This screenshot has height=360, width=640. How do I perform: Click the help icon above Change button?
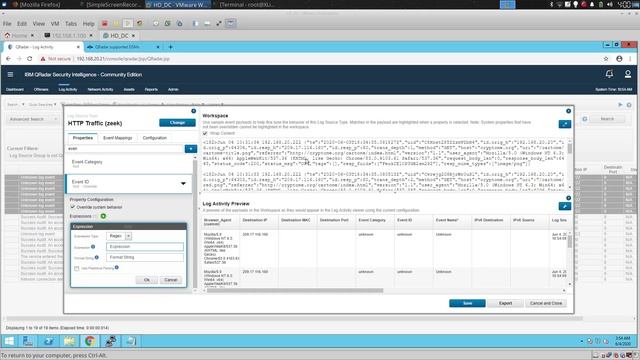pyautogui.click(x=193, y=111)
